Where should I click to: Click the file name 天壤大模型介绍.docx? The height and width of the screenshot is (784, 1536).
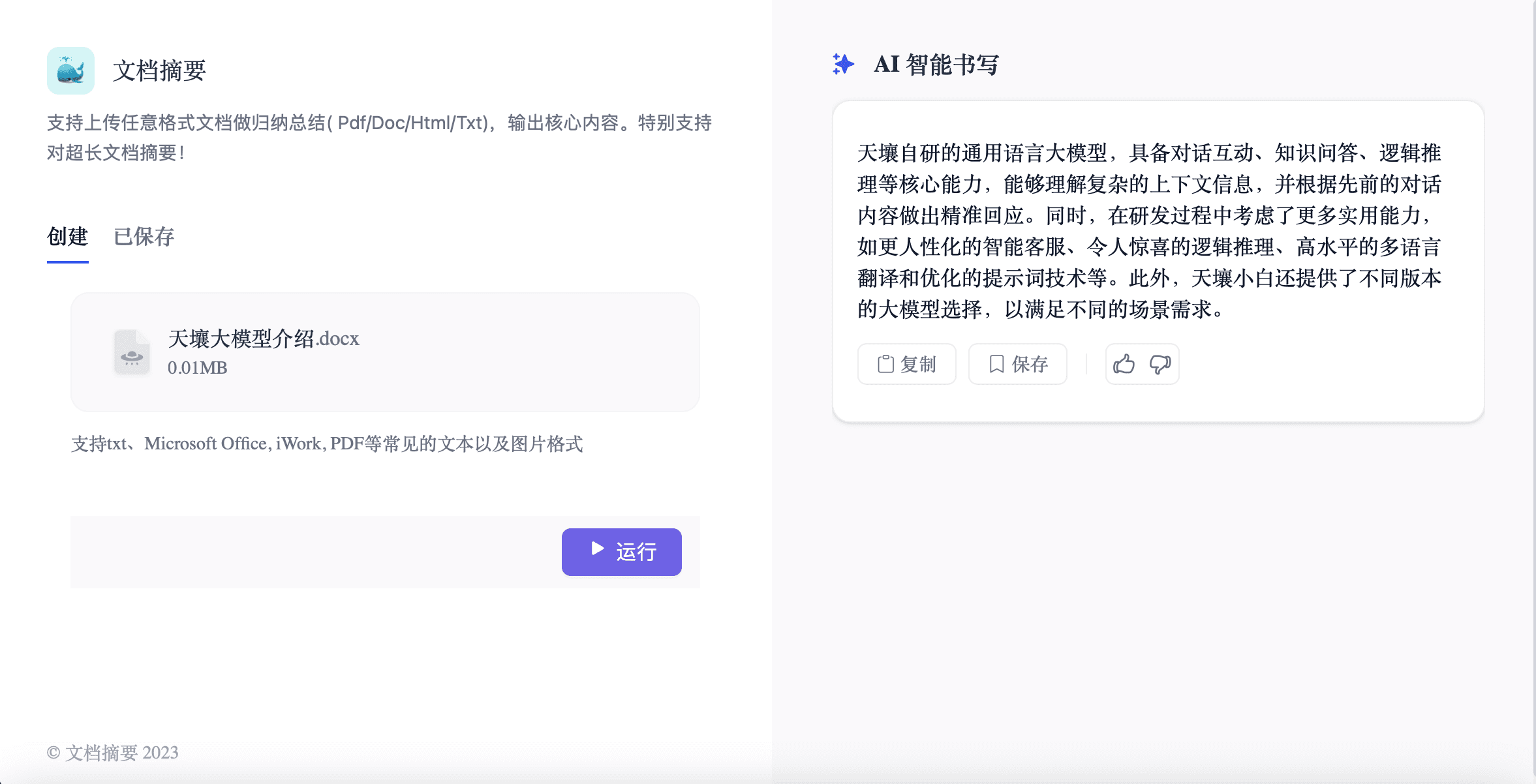(264, 339)
